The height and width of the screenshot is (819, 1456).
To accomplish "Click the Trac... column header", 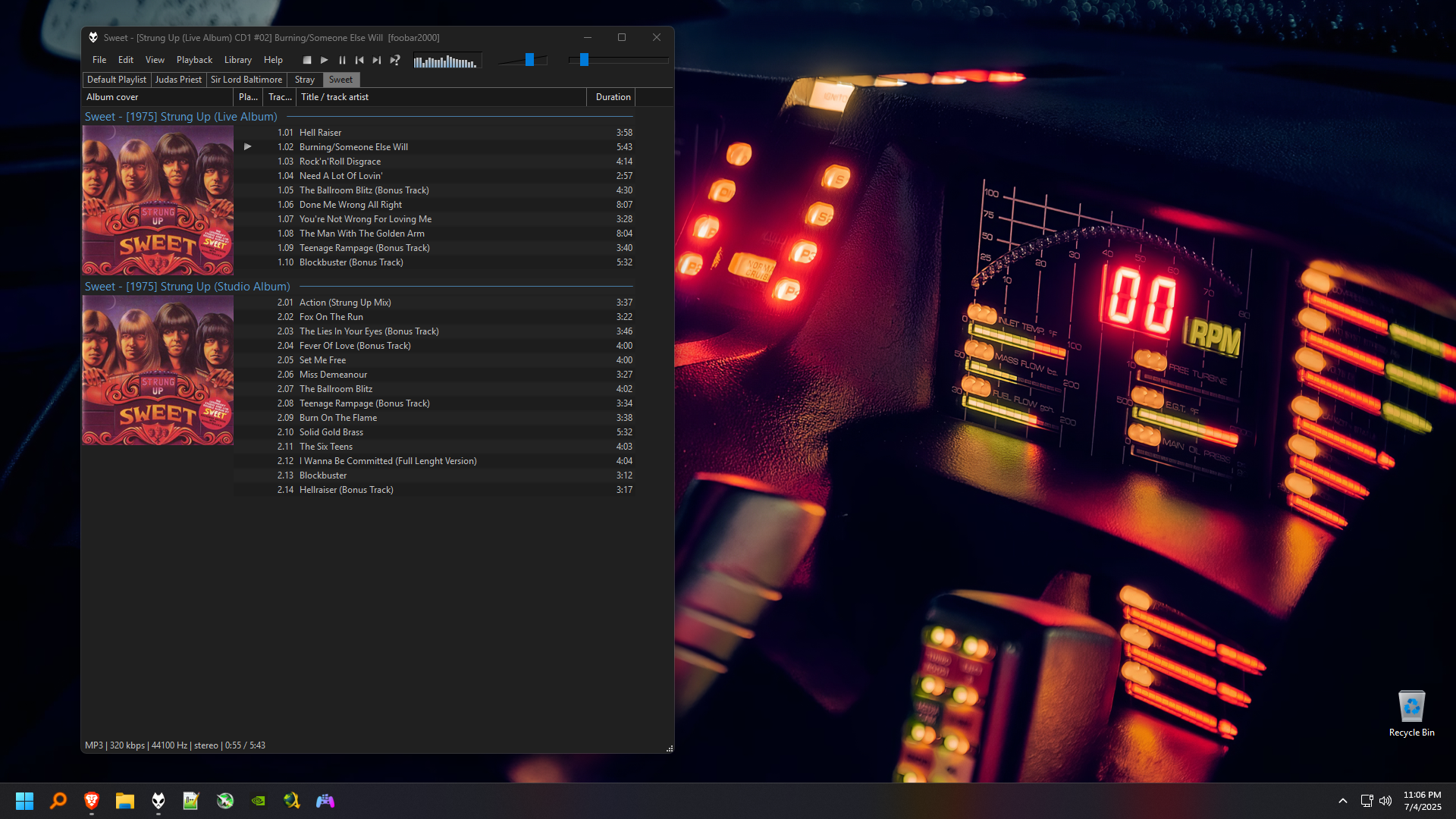I will pos(280,97).
